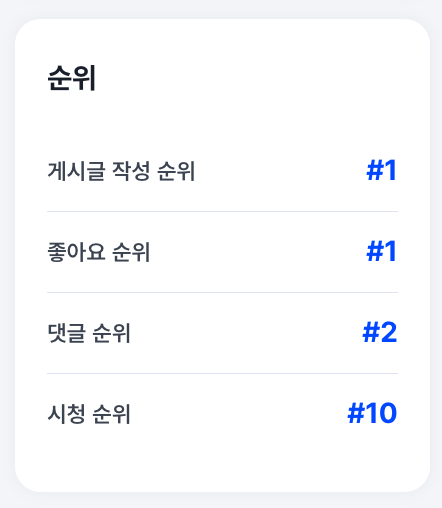The width and height of the screenshot is (442, 508).
Task: Open the #10 viewing rank value
Action: point(372,413)
